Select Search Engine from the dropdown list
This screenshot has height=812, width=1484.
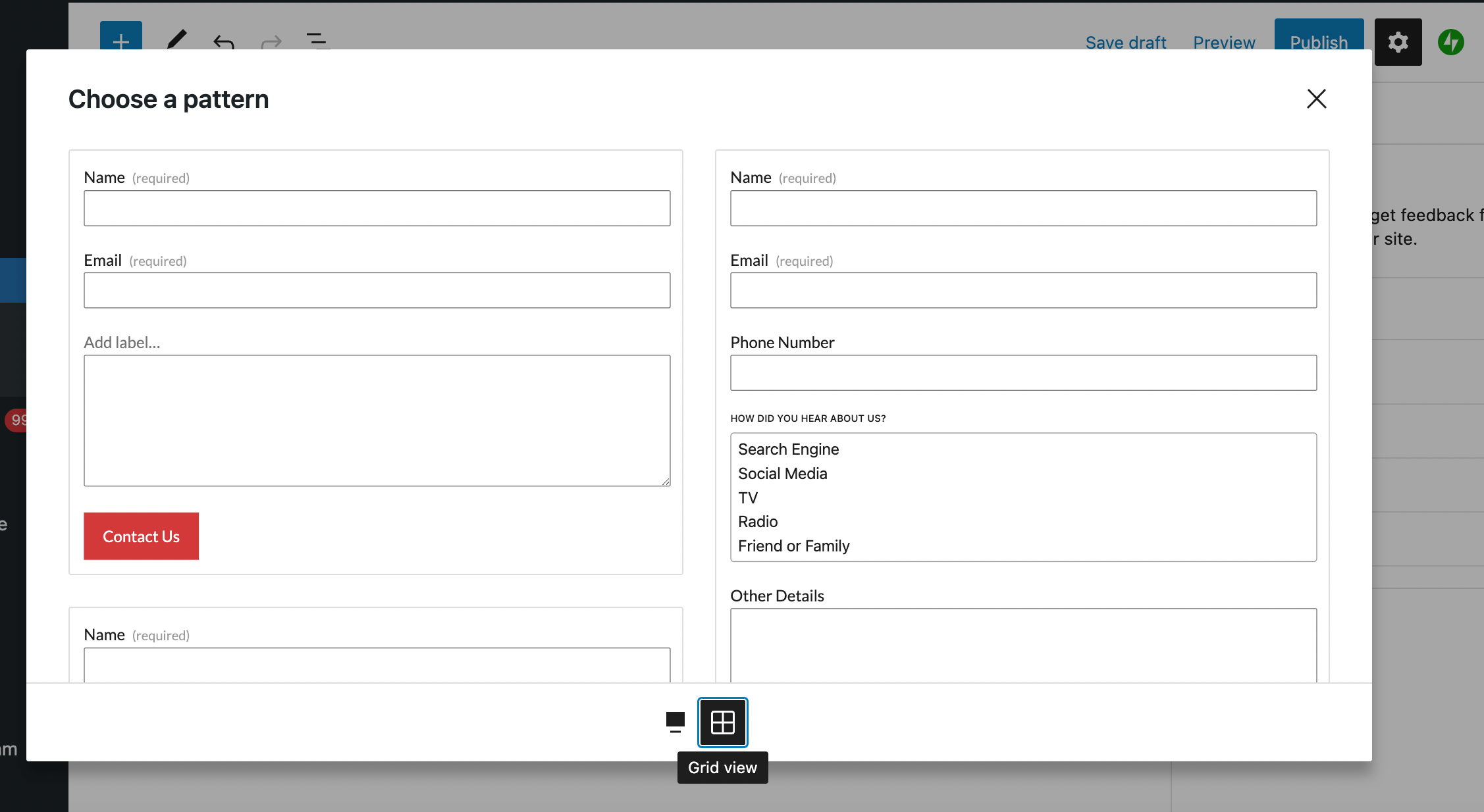[788, 449]
